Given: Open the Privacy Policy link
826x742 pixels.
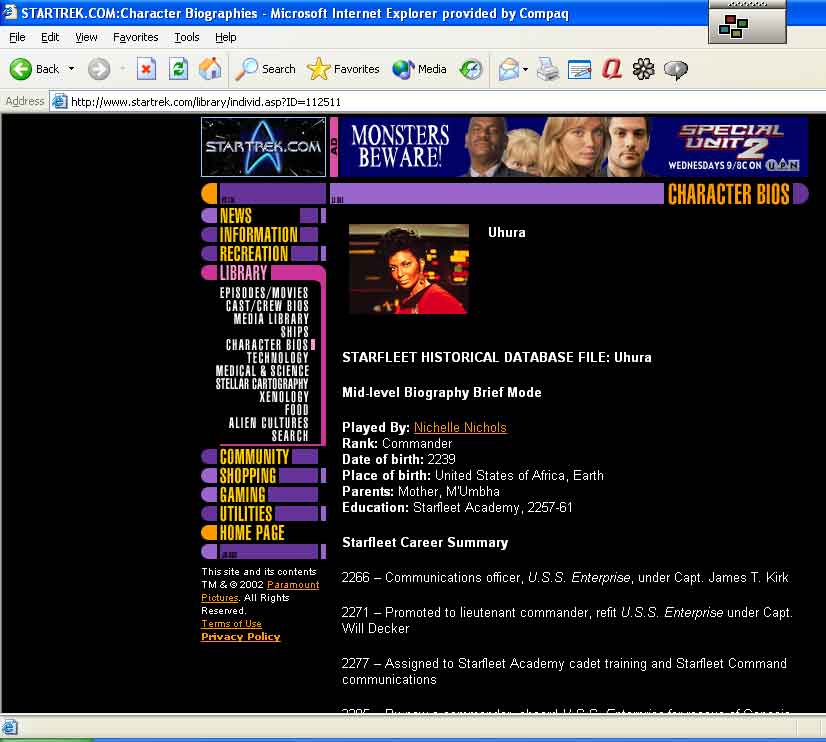Looking at the screenshot, I should (x=241, y=637).
